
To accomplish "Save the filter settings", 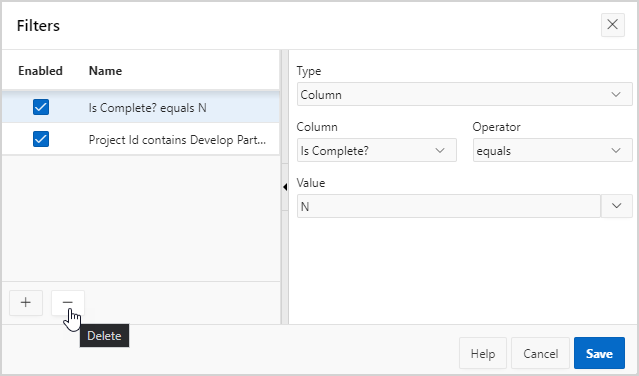I will pyautogui.click(x=599, y=353).
